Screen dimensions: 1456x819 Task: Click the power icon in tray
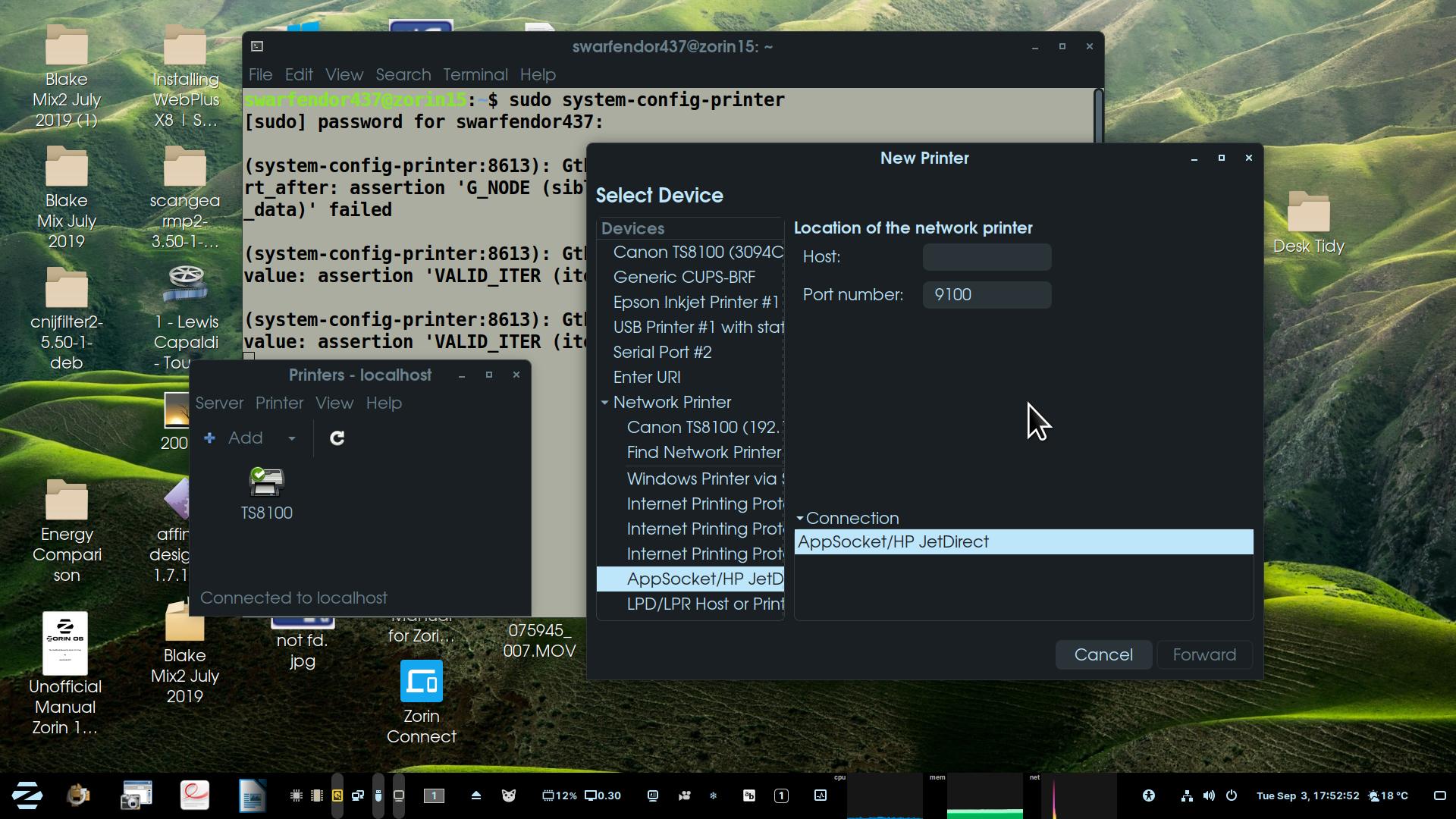click(1232, 795)
